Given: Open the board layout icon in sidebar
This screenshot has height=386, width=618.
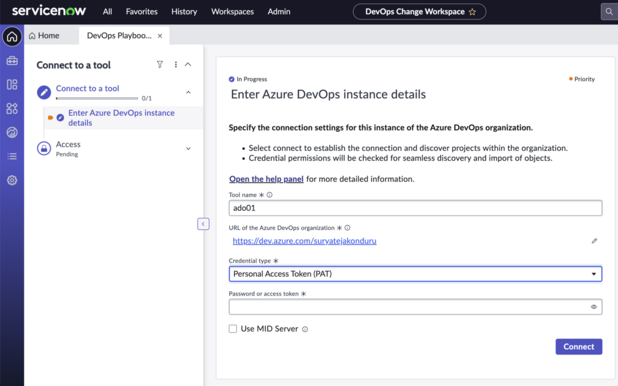Looking at the screenshot, I should click(12, 84).
